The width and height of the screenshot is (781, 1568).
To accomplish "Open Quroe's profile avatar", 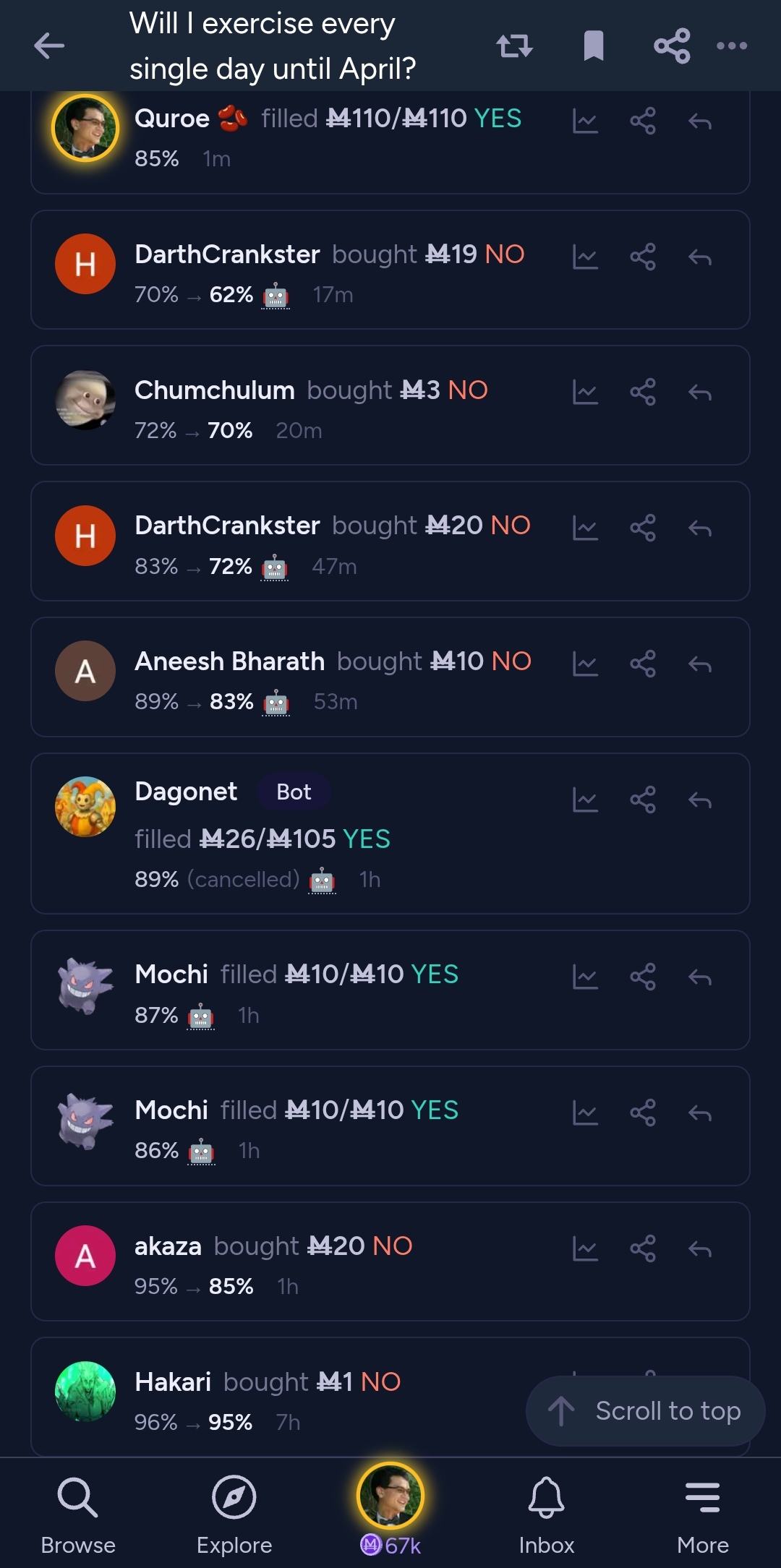I will 85,128.
